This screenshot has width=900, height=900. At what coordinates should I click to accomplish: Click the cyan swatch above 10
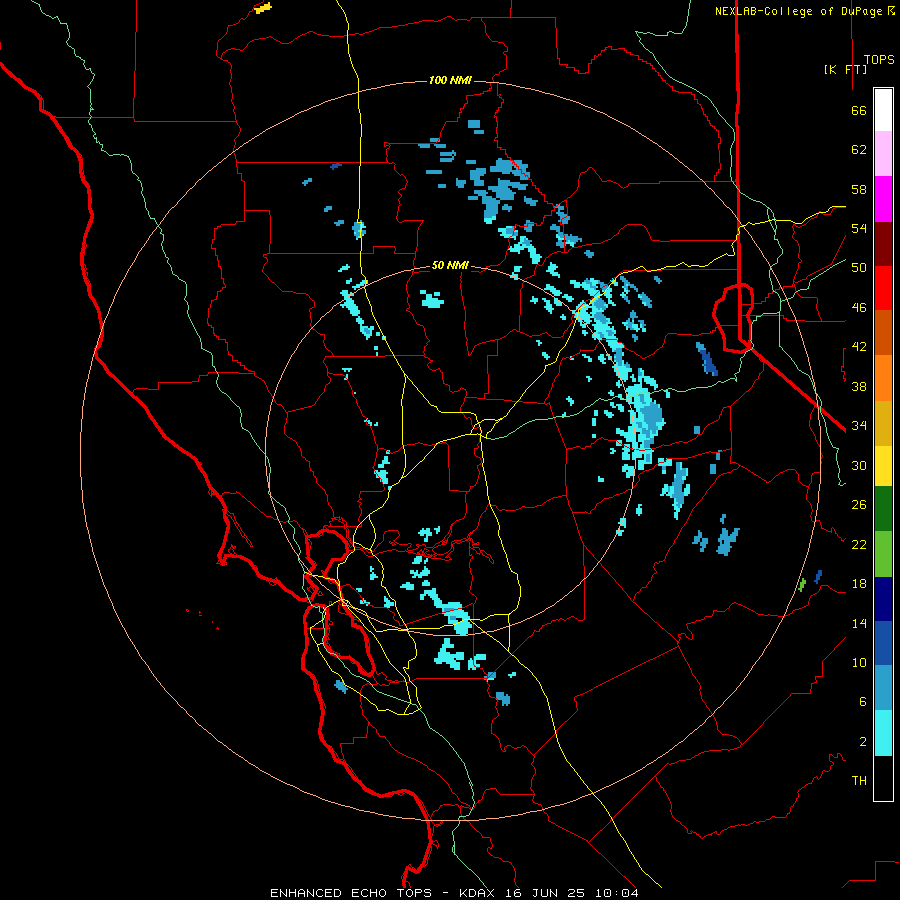883,733
